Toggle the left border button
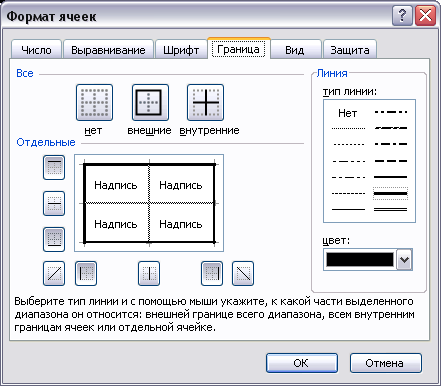 click(86, 274)
